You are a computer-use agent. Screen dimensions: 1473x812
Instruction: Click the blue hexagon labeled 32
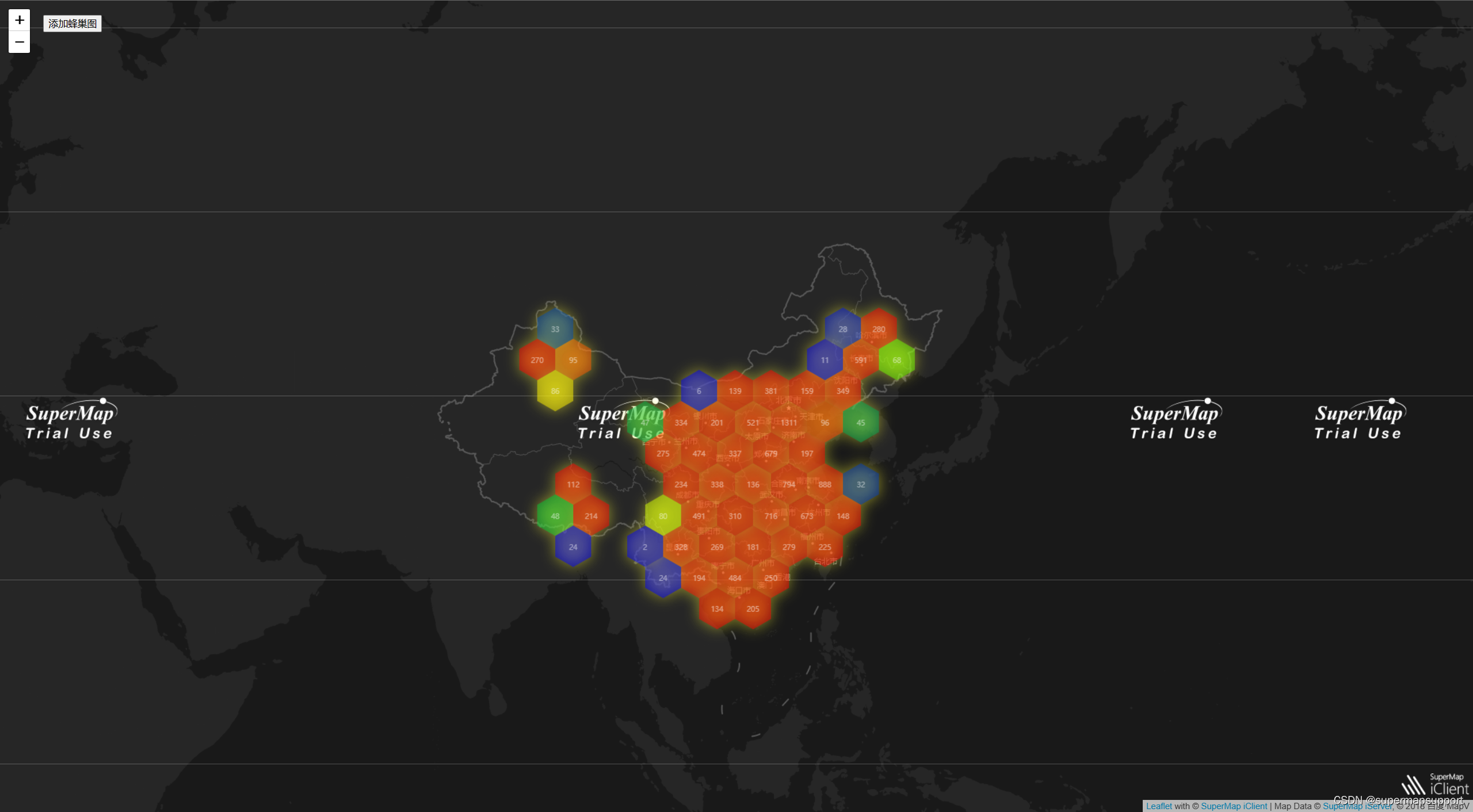860,485
